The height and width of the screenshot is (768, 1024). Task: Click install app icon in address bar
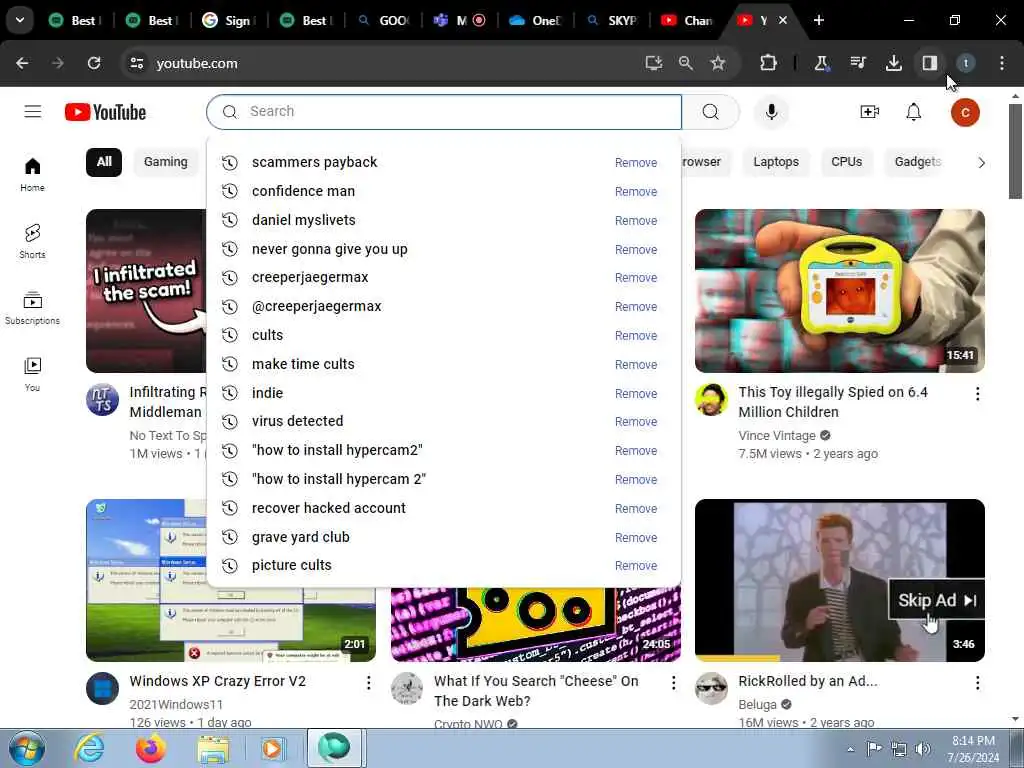654,63
